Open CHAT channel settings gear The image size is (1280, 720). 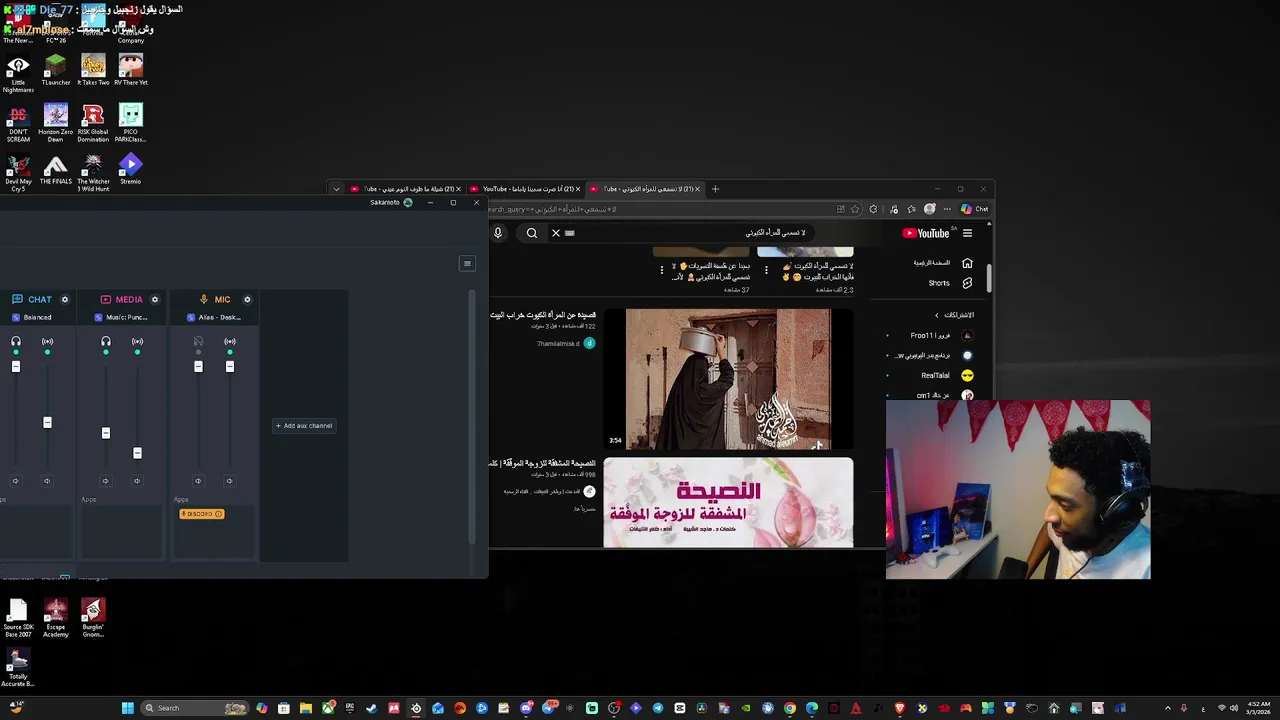pyautogui.click(x=65, y=299)
